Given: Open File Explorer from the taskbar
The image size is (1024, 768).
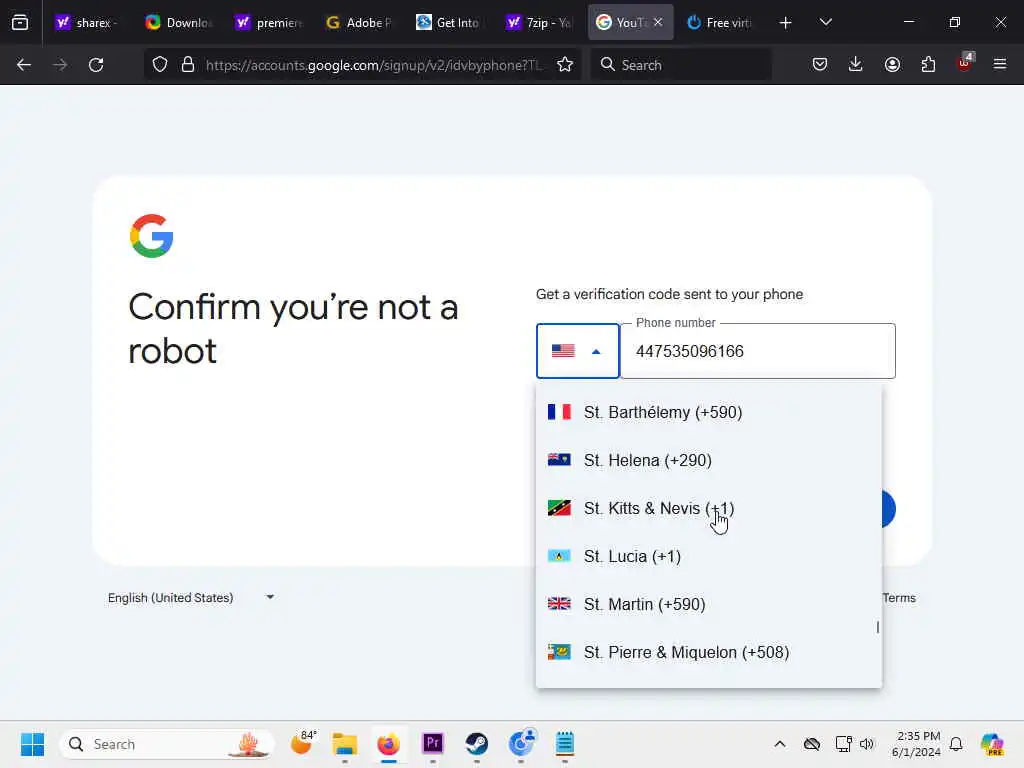Looking at the screenshot, I should tap(345, 744).
